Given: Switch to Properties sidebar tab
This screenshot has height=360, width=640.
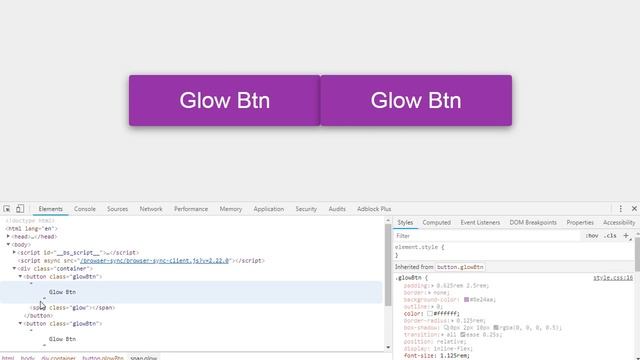Looking at the screenshot, I should [580, 222].
